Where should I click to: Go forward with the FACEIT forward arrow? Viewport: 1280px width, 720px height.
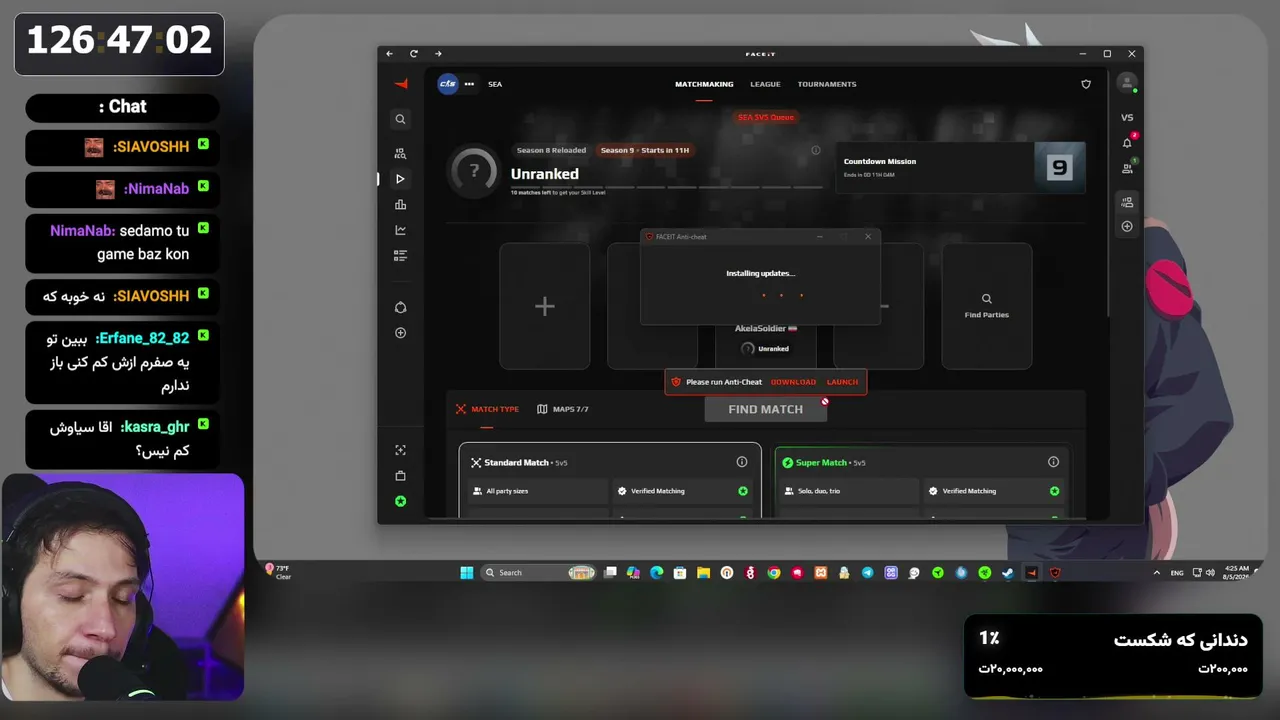point(438,54)
